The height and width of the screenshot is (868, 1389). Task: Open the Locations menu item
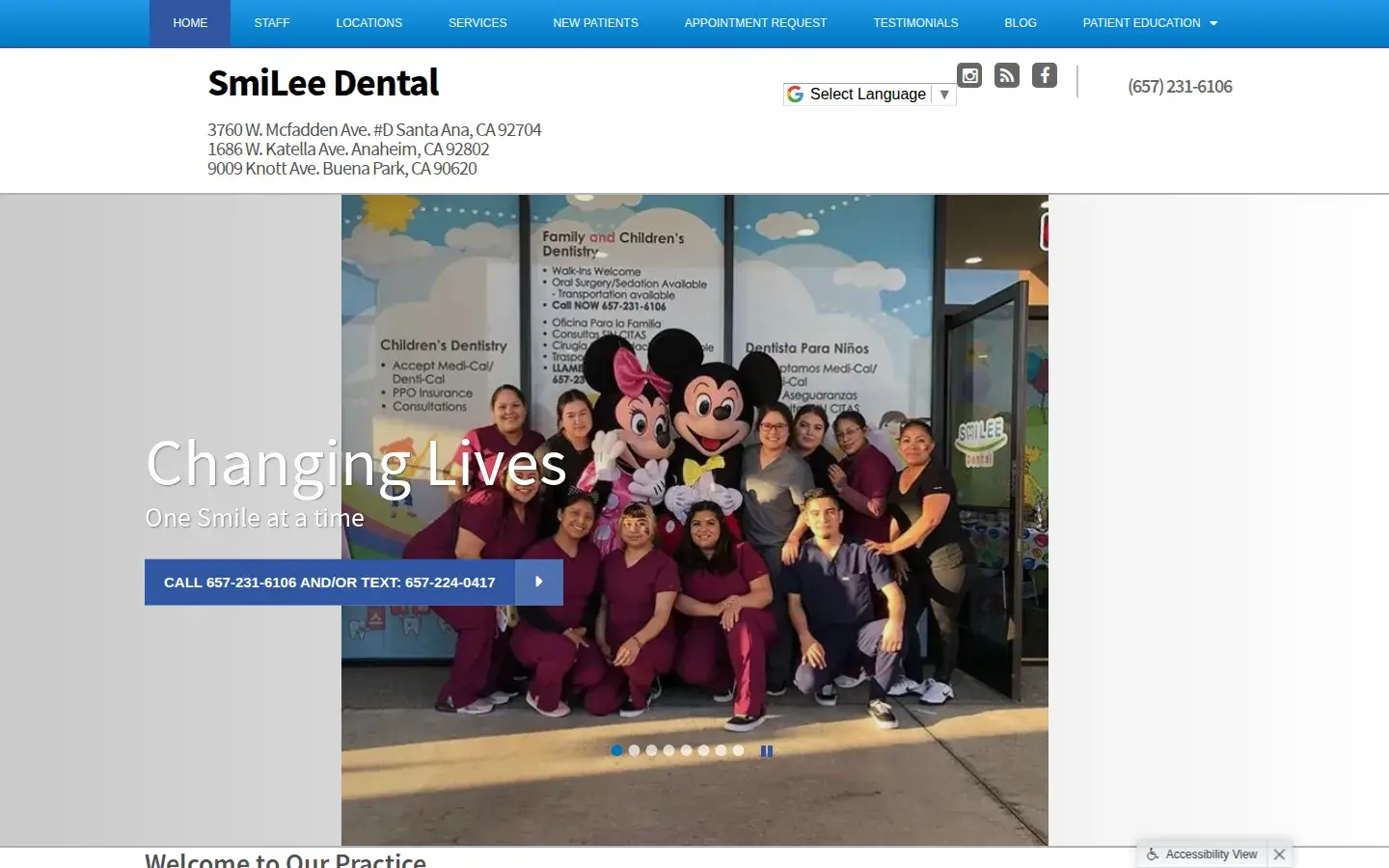pos(369,23)
